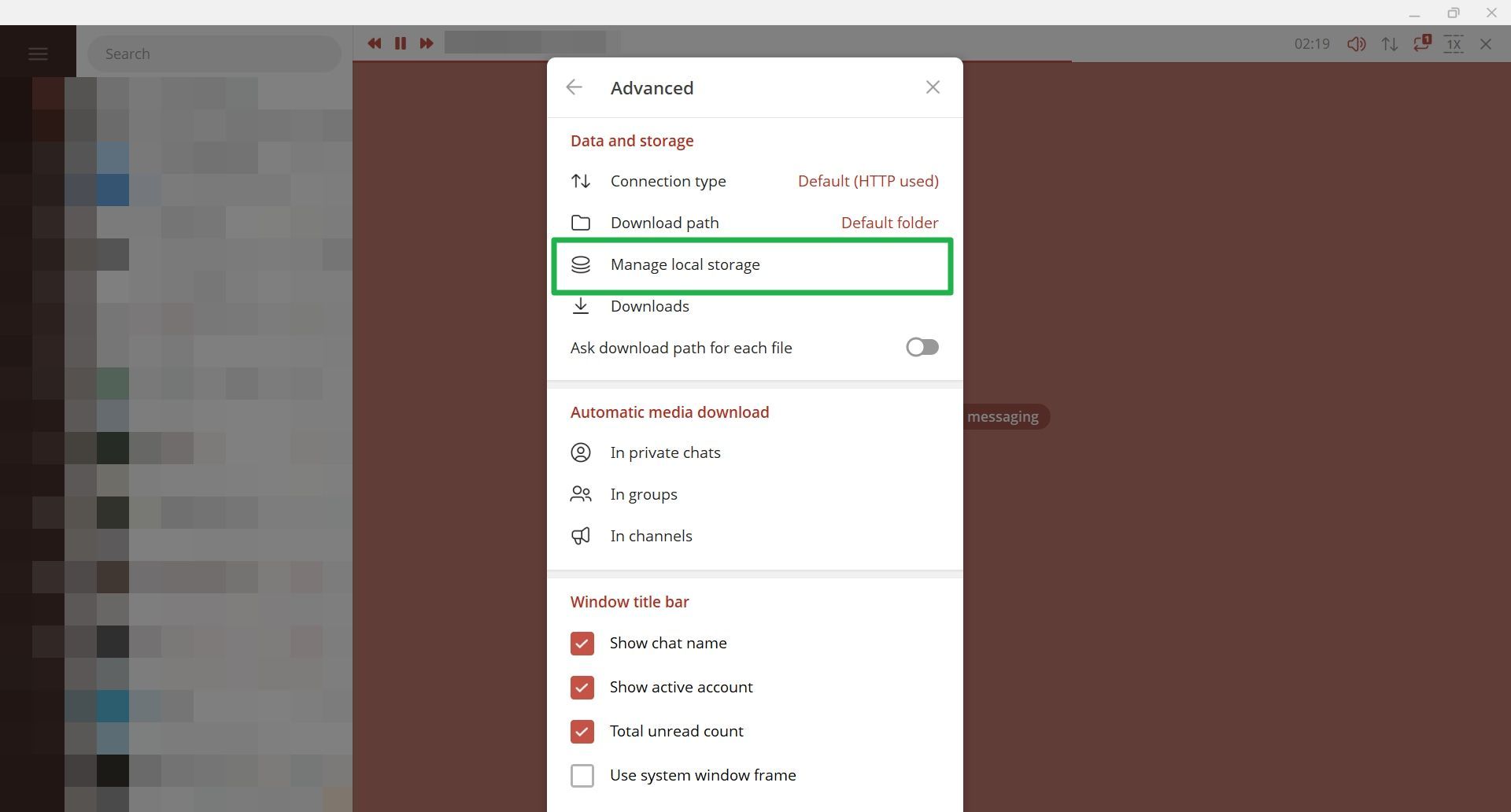Toggle Ask download path for each file
The height and width of the screenshot is (812, 1511).
point(922,347)
